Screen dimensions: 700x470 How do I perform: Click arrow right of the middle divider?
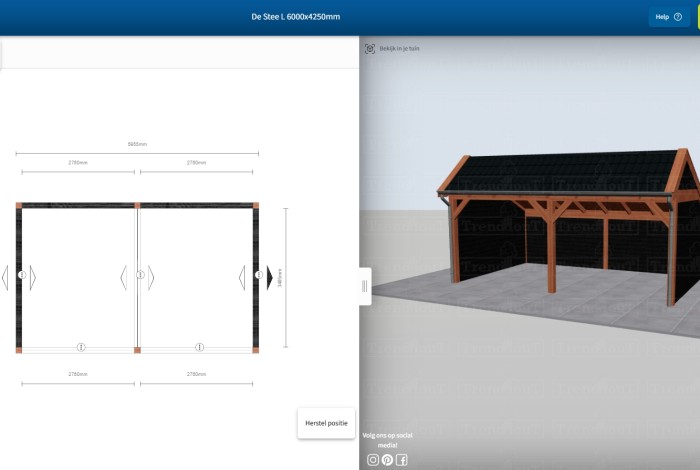(x=151, y=277)
